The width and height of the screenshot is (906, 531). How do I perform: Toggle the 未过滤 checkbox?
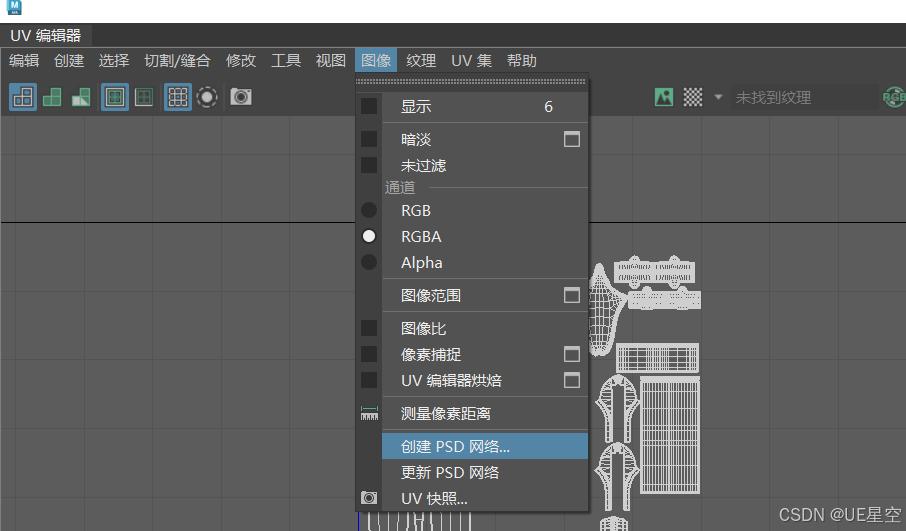(x=369, y=165)
